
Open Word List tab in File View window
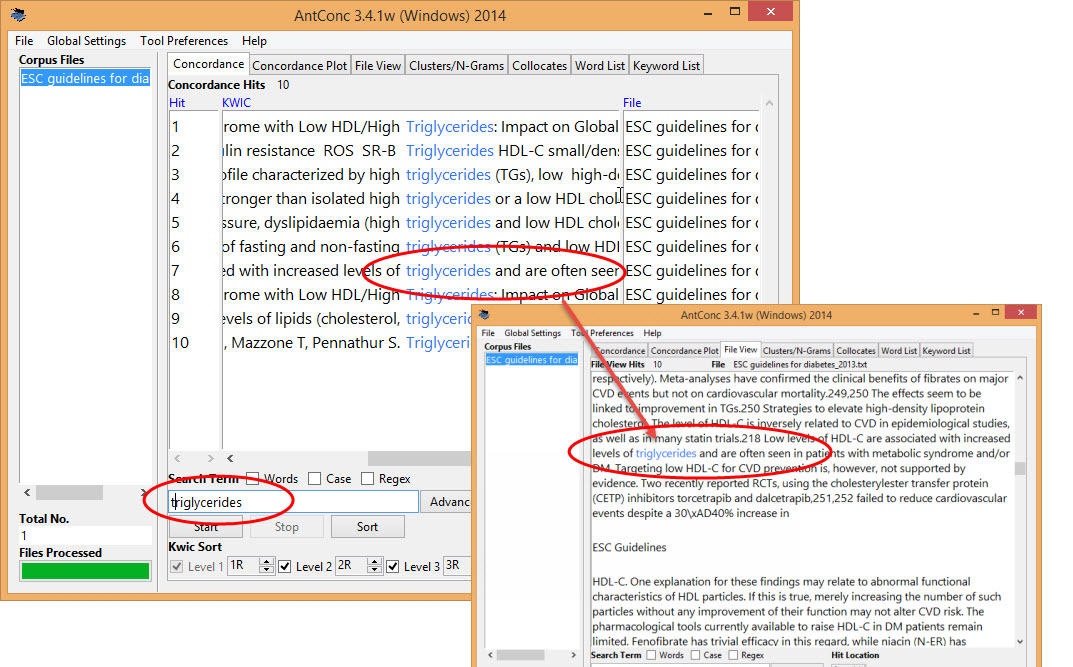tap(899, 351)
